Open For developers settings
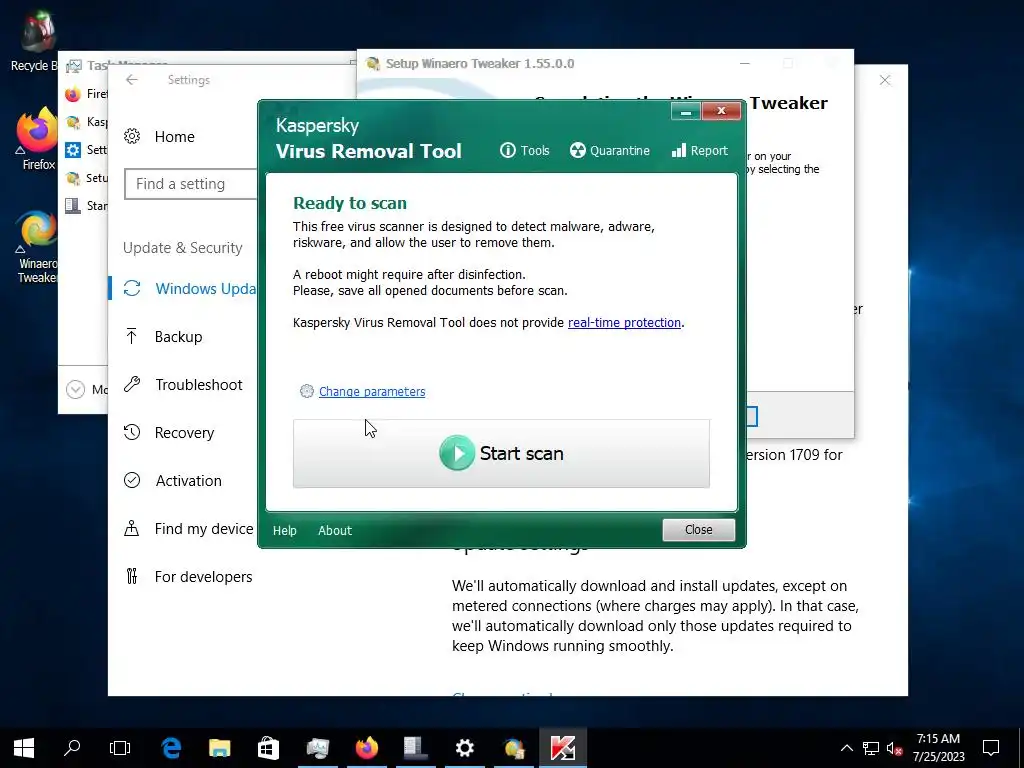1024x768 pixels. coord(203,577)
